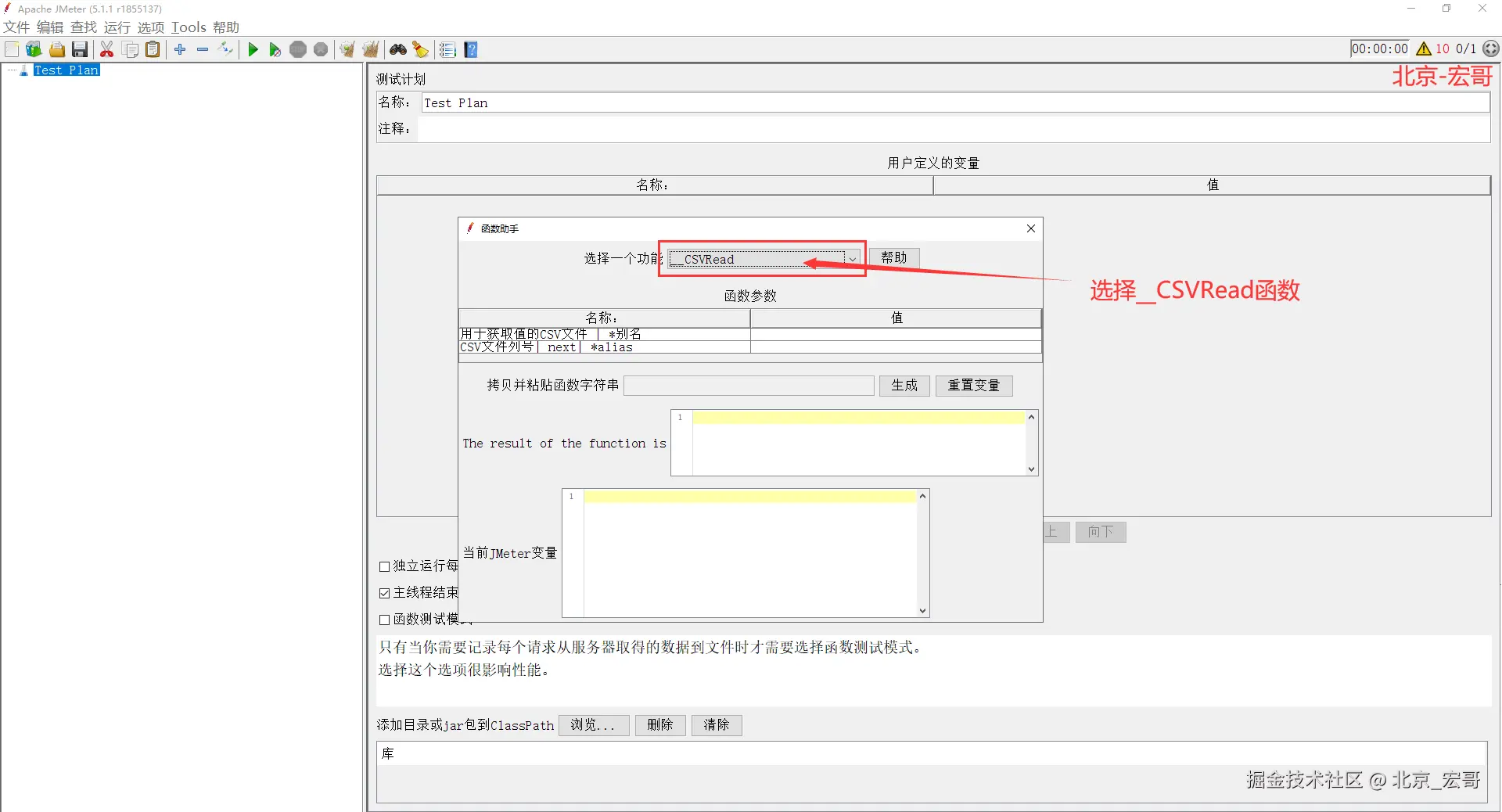Create a new test plan from toolbar
The image size is (1502, 812).
coord(12,49)
